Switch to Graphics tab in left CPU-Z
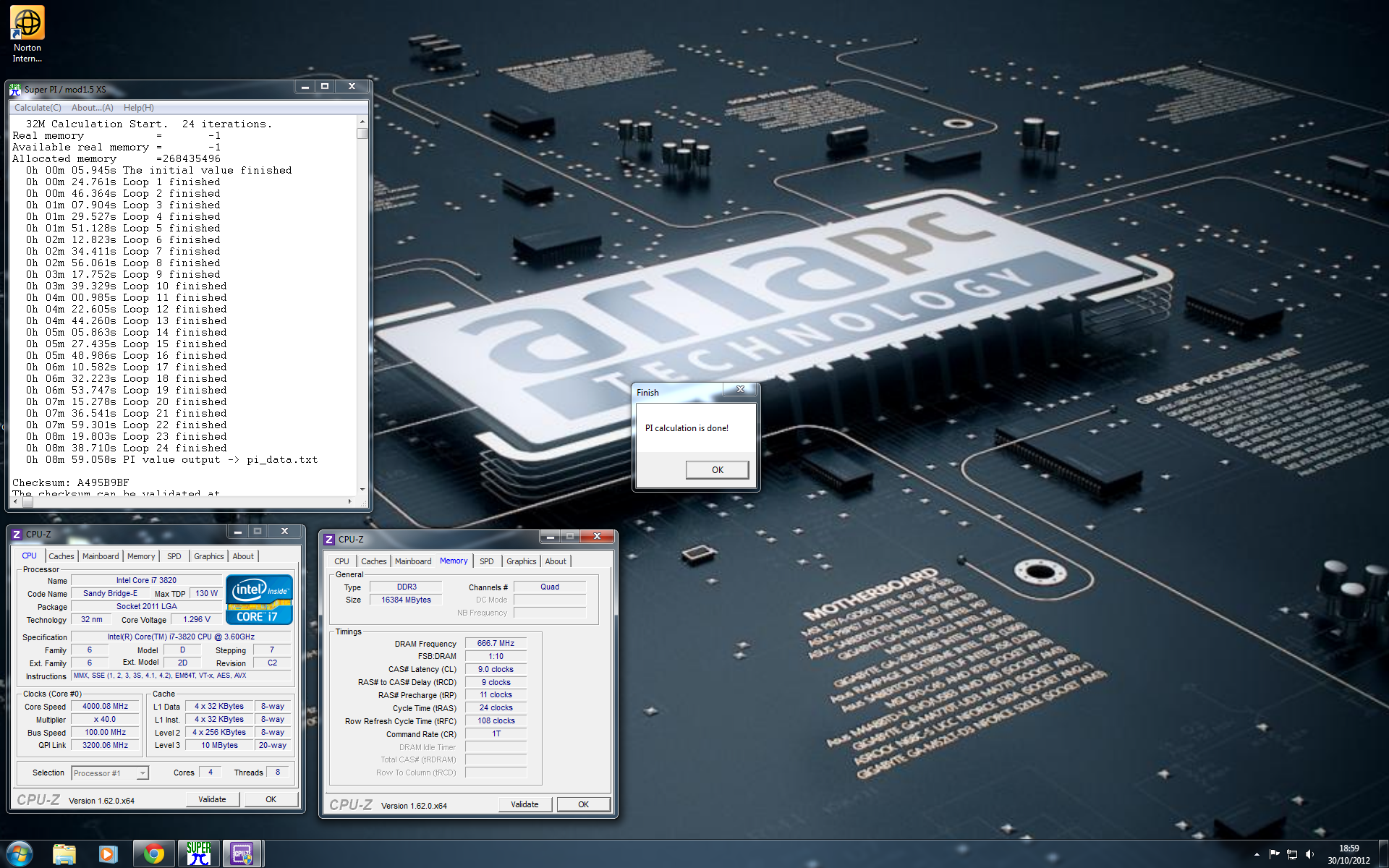 [x=209, y=556]
